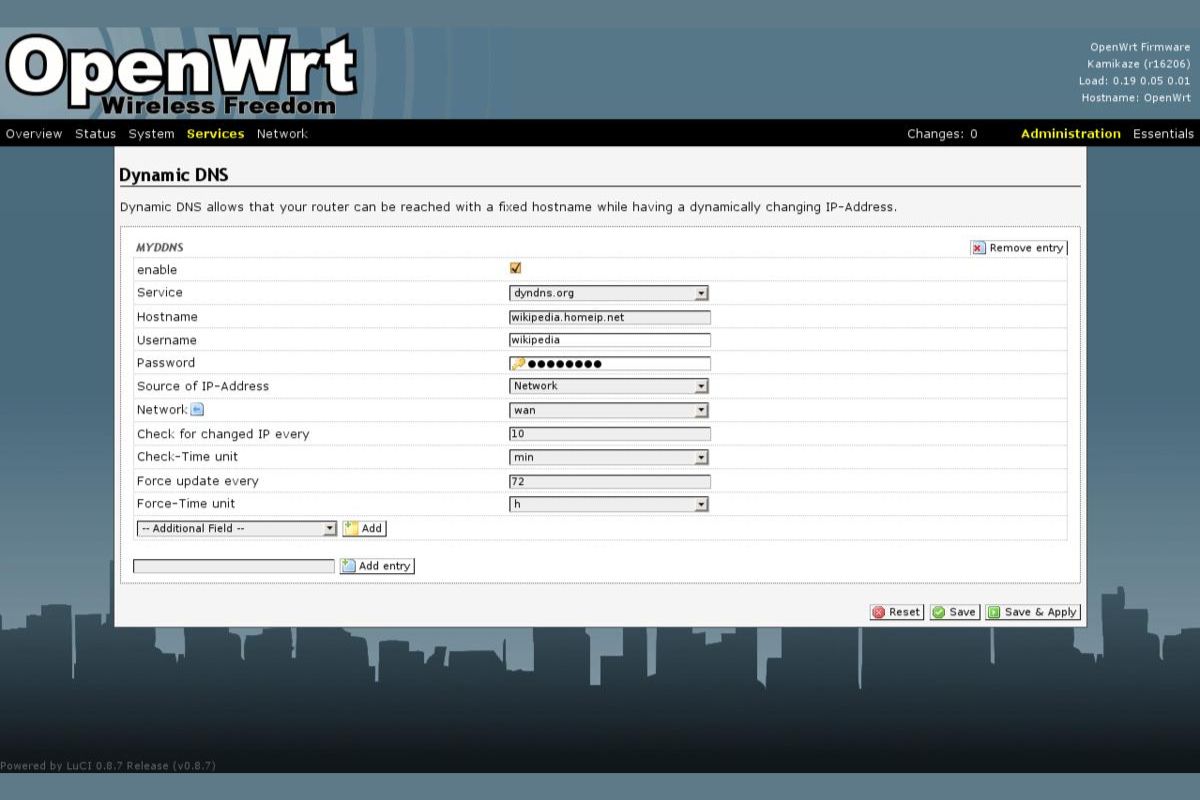Viewport: 1200px width, 800px height.
Task: Click the Kamikaze (r16206) text
Action: click(x=1139, y=64)
